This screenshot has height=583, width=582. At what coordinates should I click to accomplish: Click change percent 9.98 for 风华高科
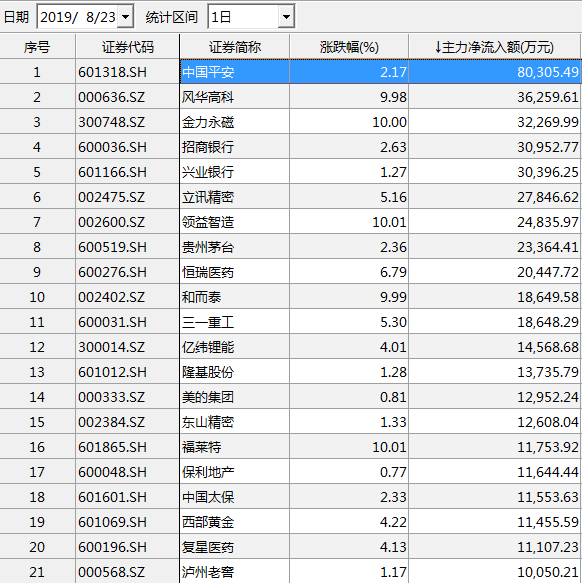393,97
